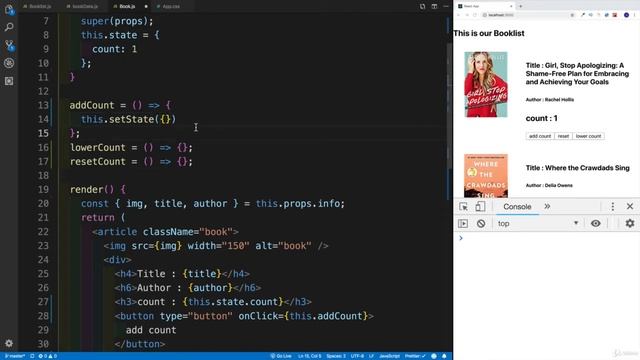Click Ln 15, Col 5 cursor position indicator
This screenshot has width=640, height=360.
(x=309, y=356)
